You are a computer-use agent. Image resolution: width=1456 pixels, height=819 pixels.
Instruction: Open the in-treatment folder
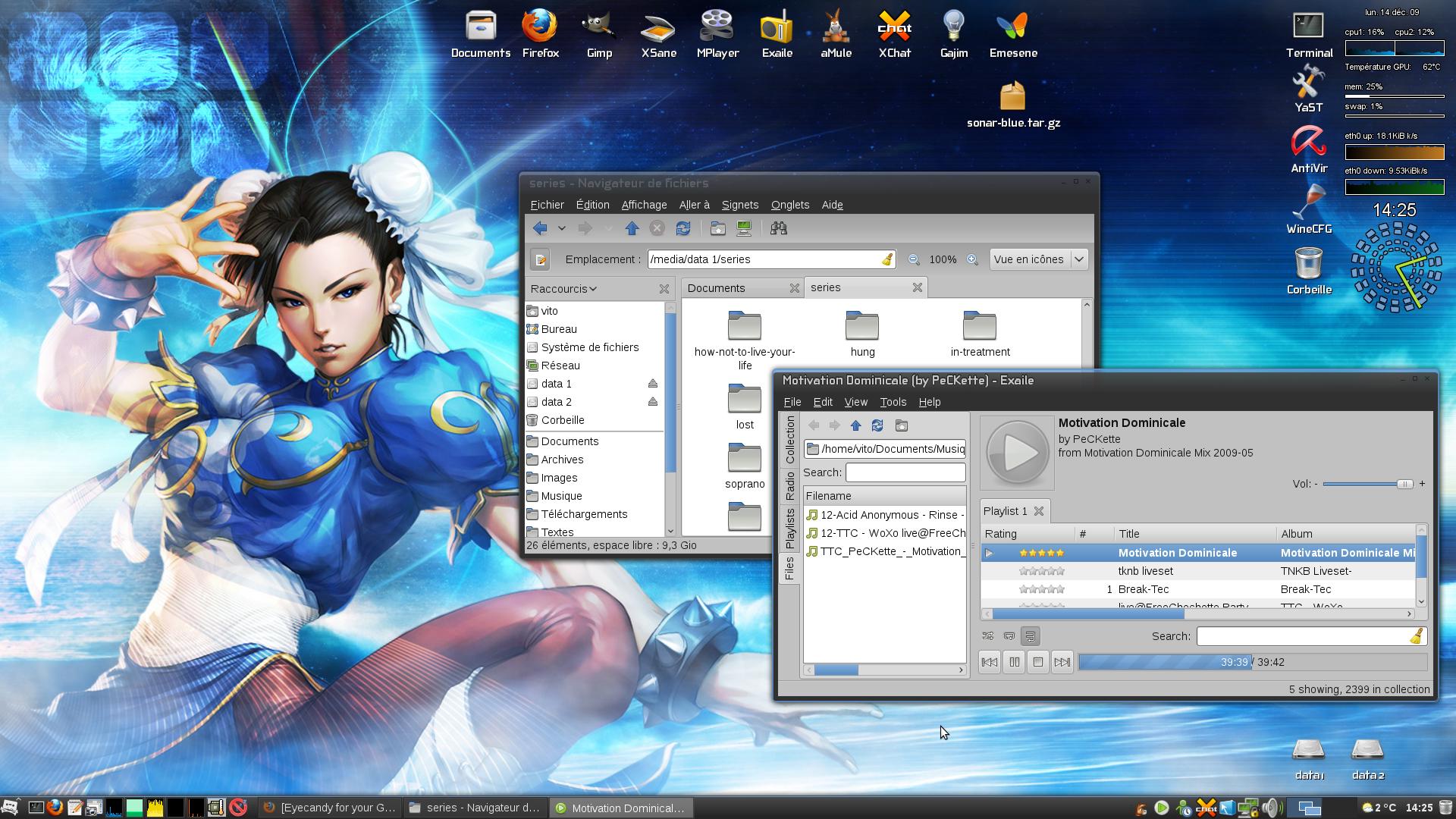click(980, 334)
